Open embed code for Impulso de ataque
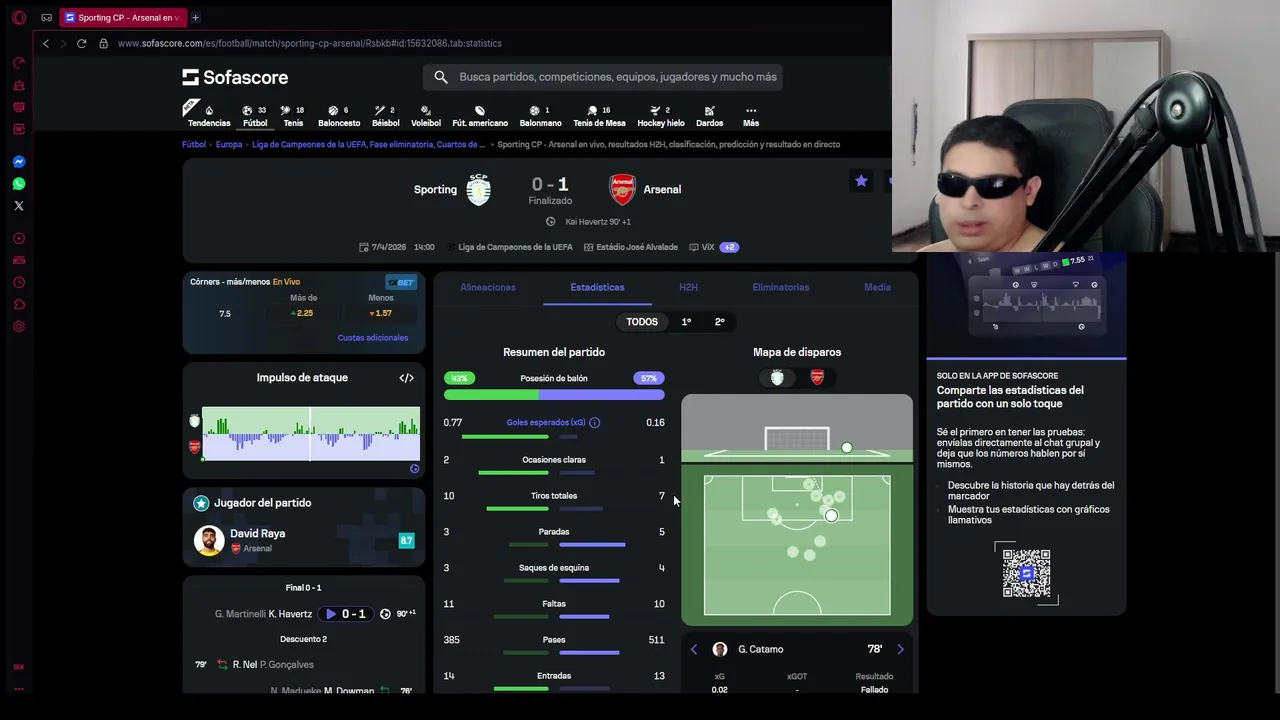Screen dimensions: 1280x720 tap(406, 378)
